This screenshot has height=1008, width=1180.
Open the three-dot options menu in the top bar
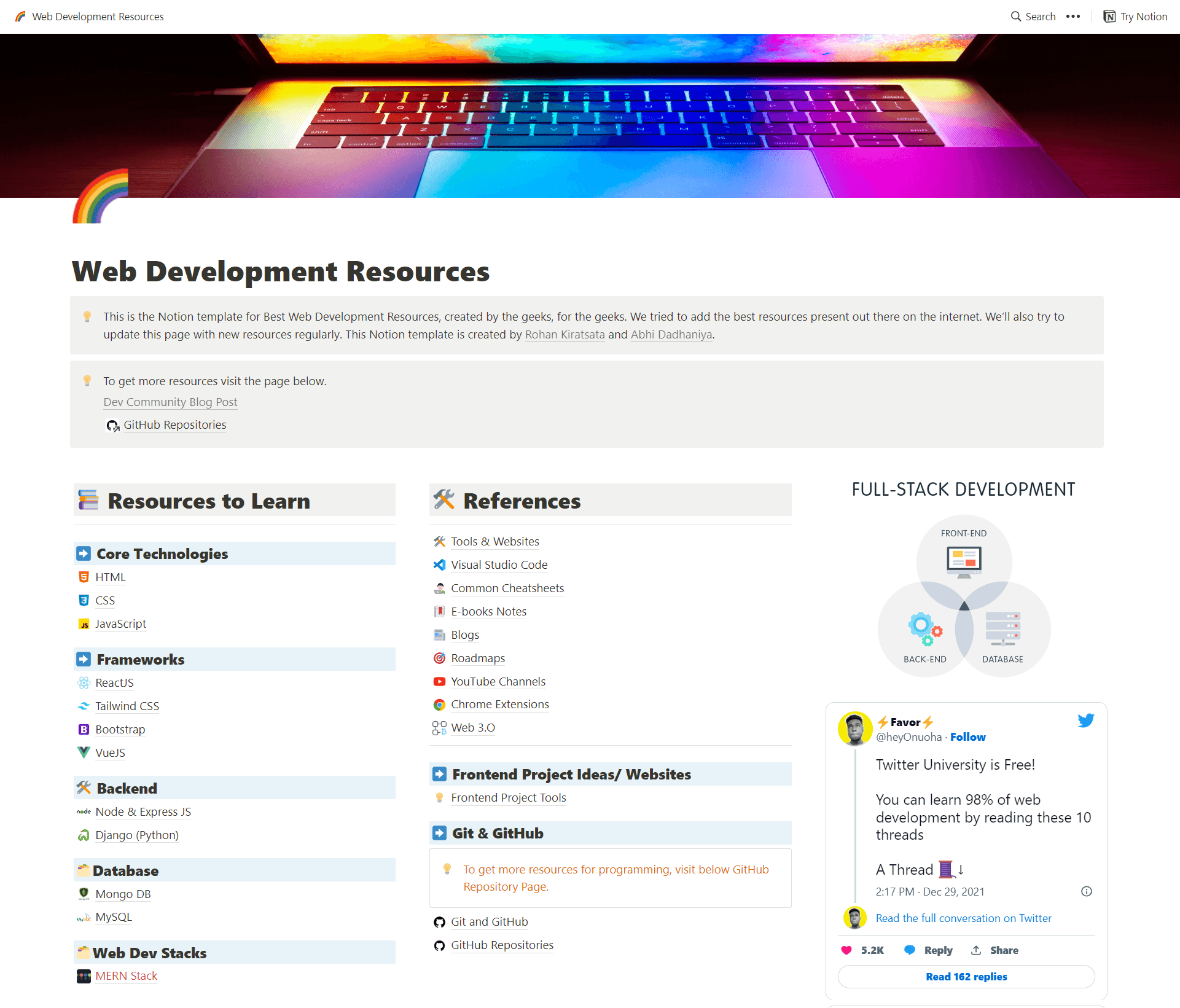point(1073,17)
